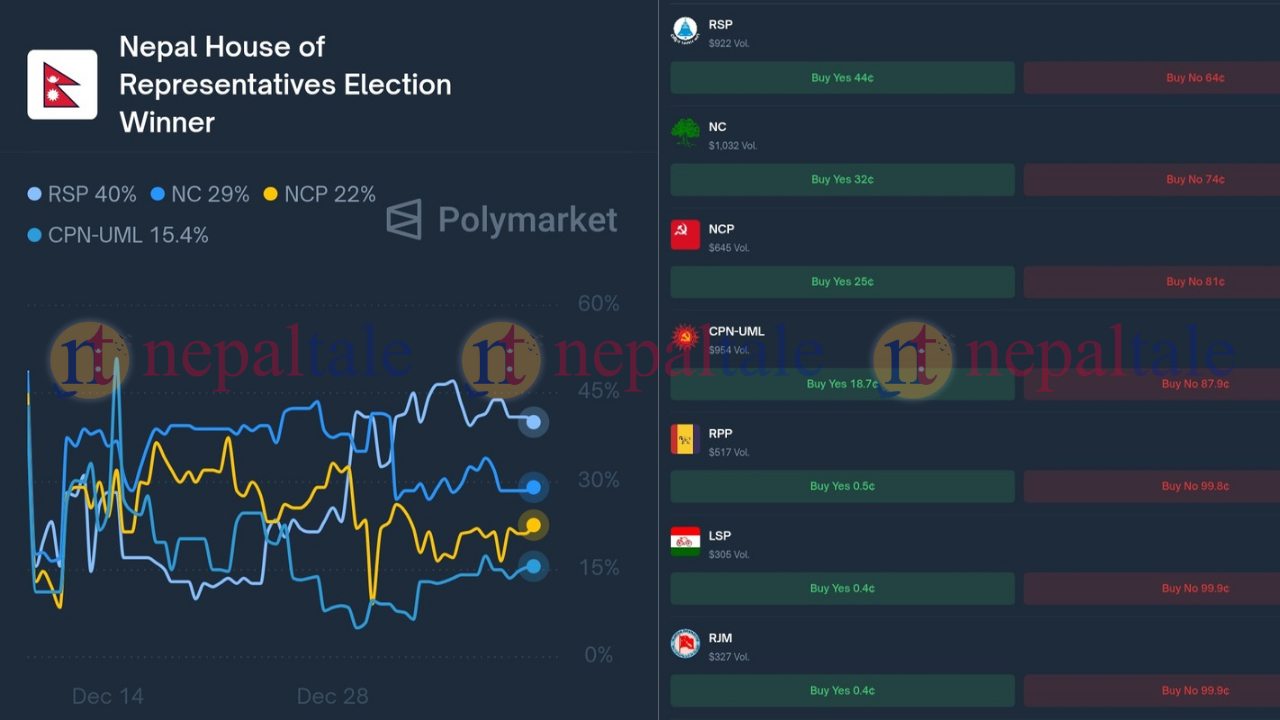This screenshot has height=720, width=1280.
Task: Click the NC endpoint dot on chart
Action: click(x=534, y=488)
